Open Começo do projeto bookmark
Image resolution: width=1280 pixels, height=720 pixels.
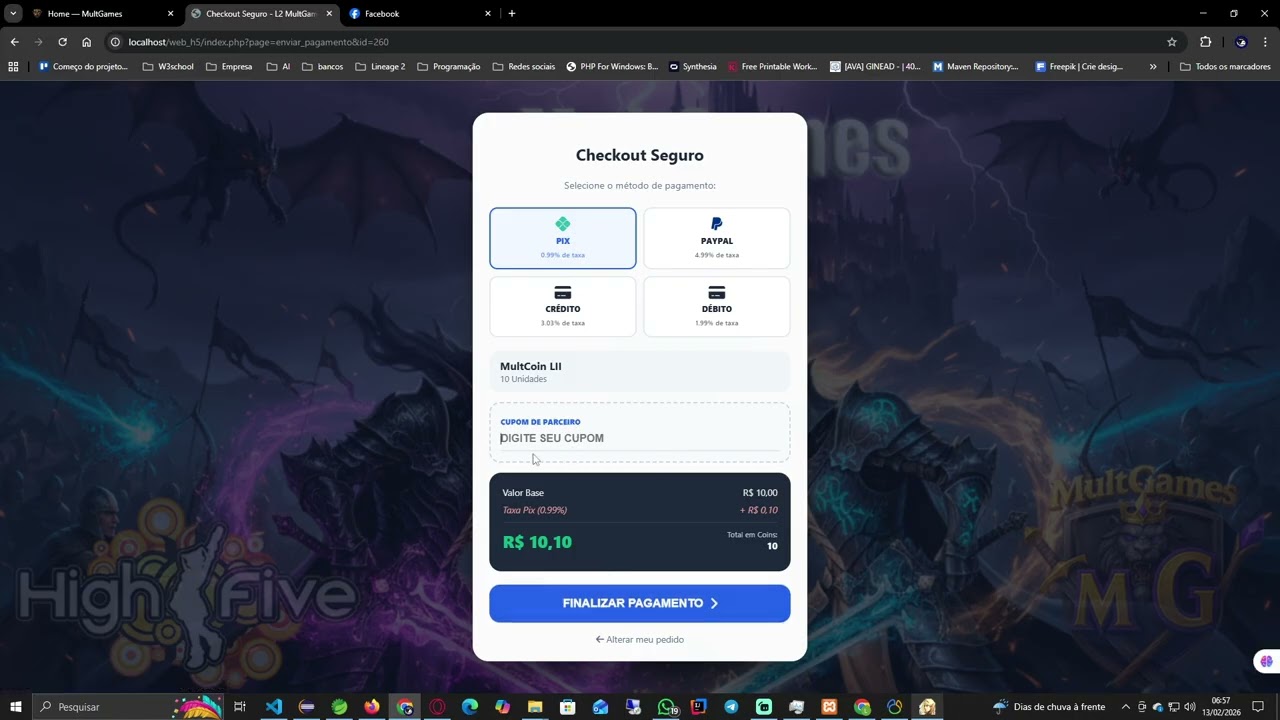[x=82, y=67]
